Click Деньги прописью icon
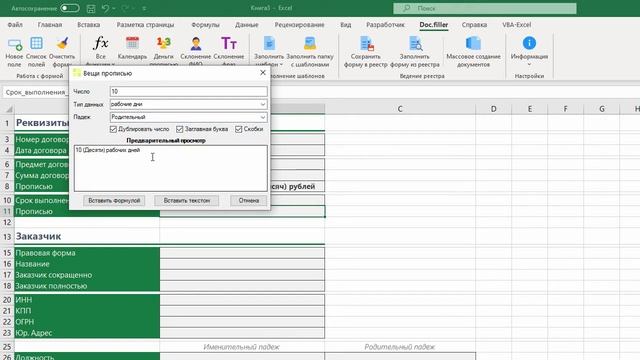 click(x=164, y=43)
